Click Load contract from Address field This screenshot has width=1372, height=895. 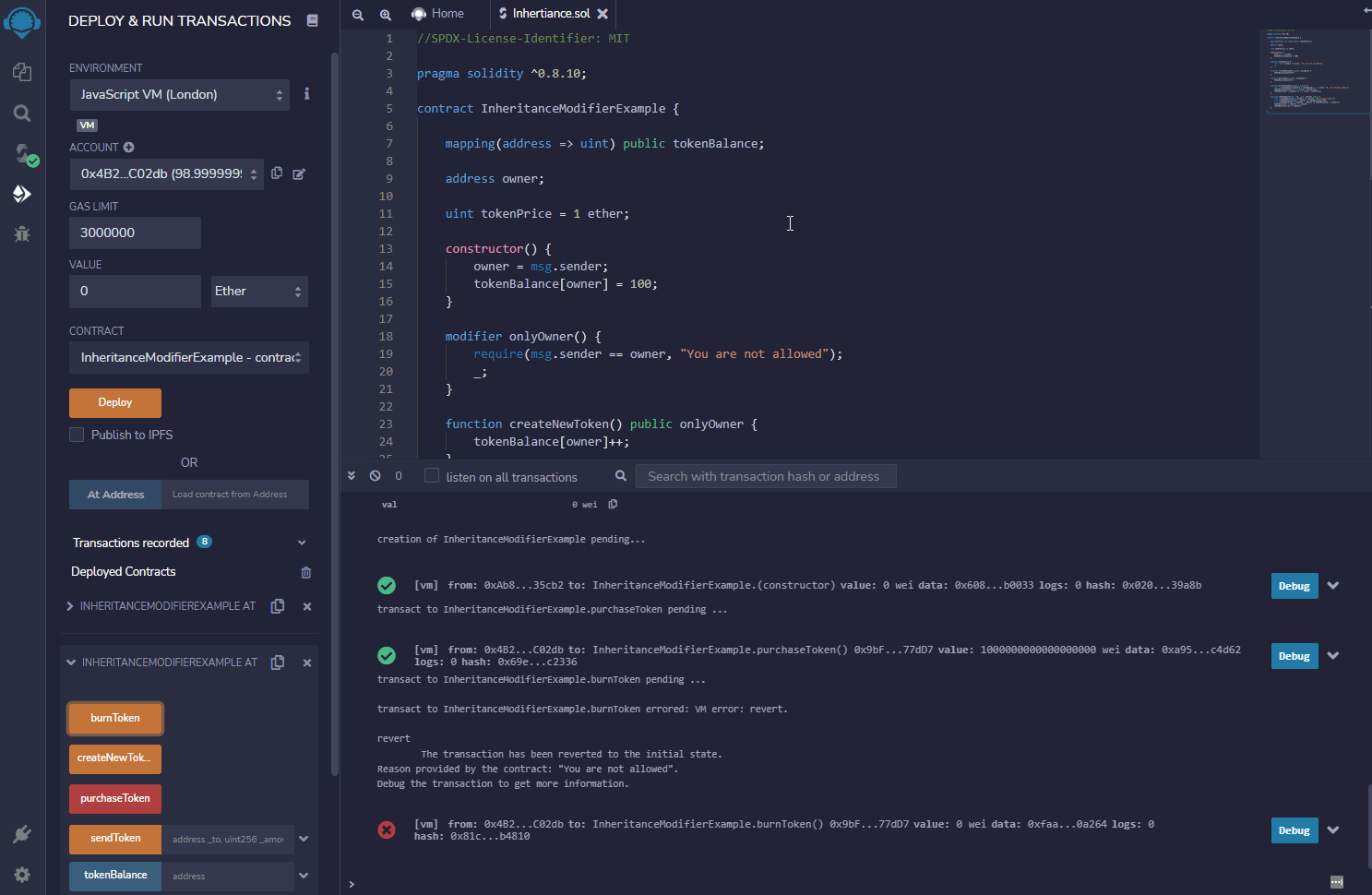(235, 495)
